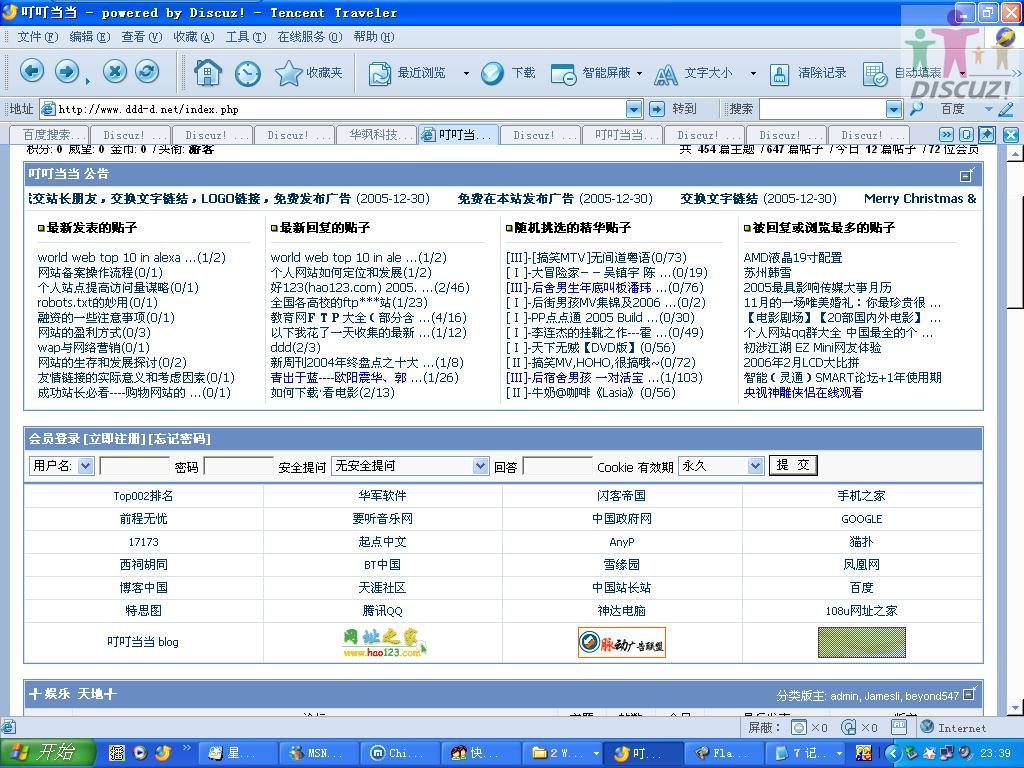Screen dimensions: 1024x768
Task: Open the 天涯社区 friend link
Action: click(x=382, y=587)
